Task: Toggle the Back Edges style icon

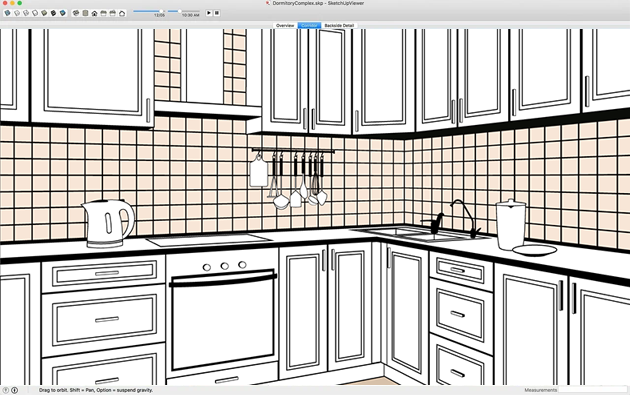Action: pyautogui.click(x=17, y=13)
